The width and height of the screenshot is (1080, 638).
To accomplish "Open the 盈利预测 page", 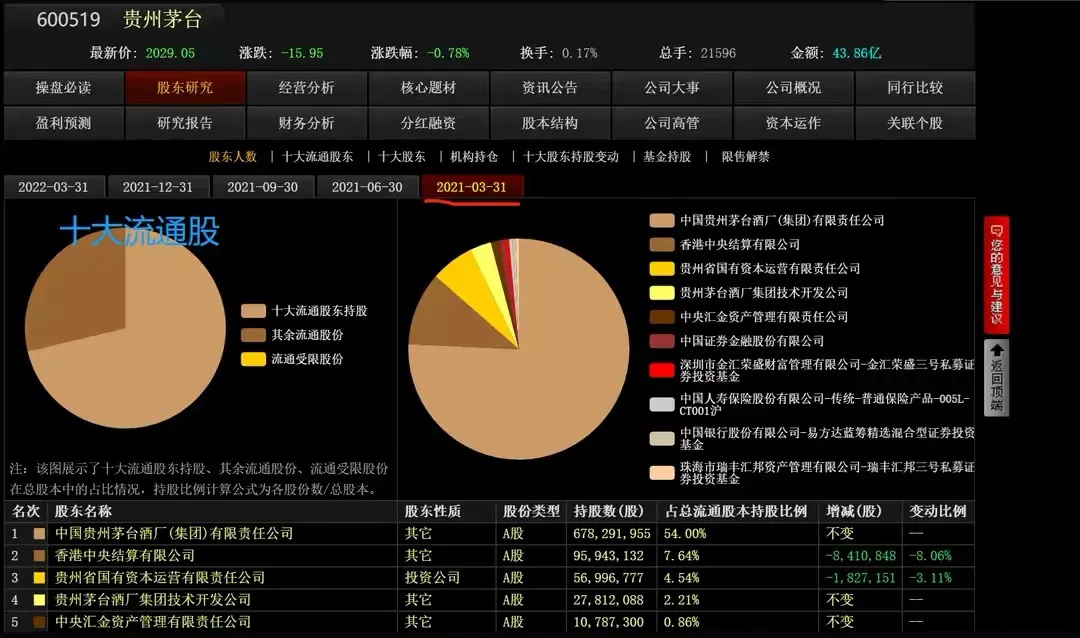I will (x=62, y=124).
